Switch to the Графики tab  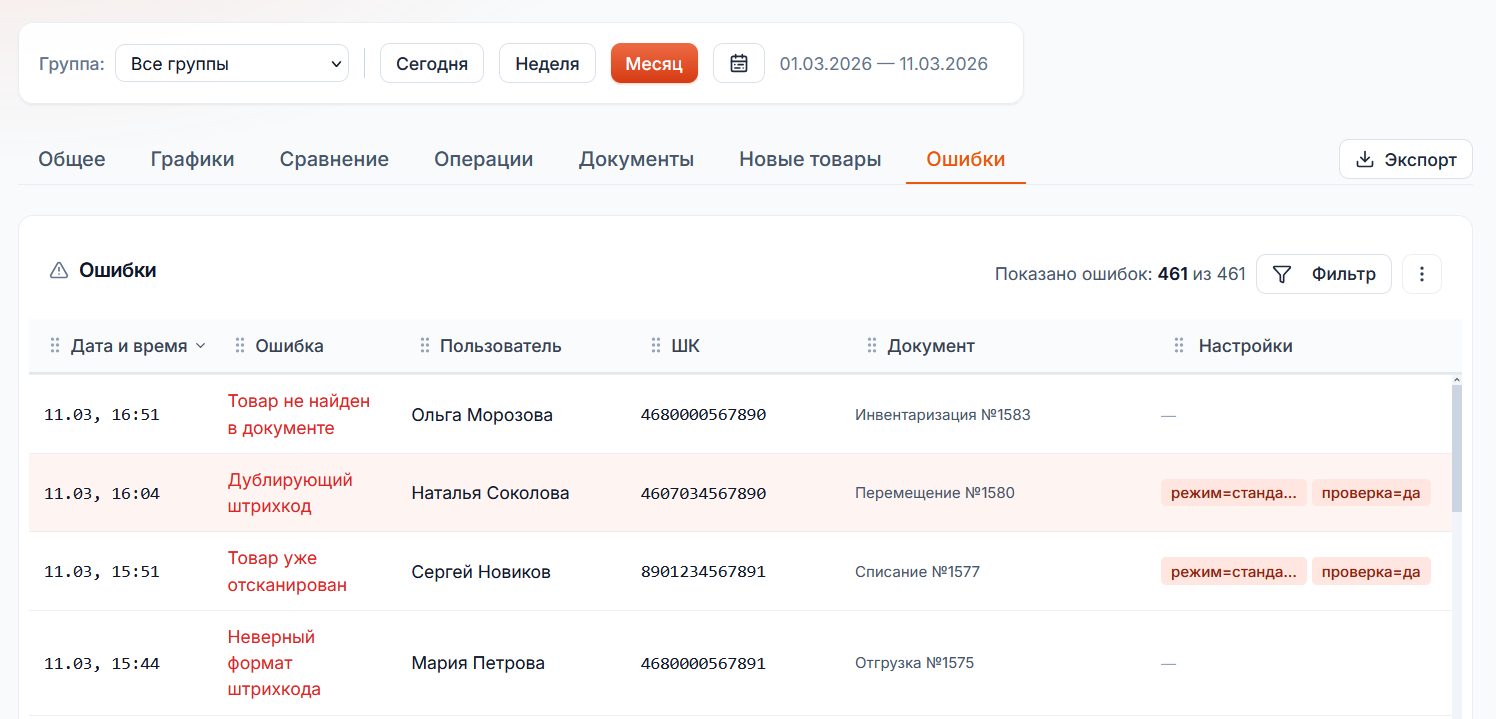point(193,159)
